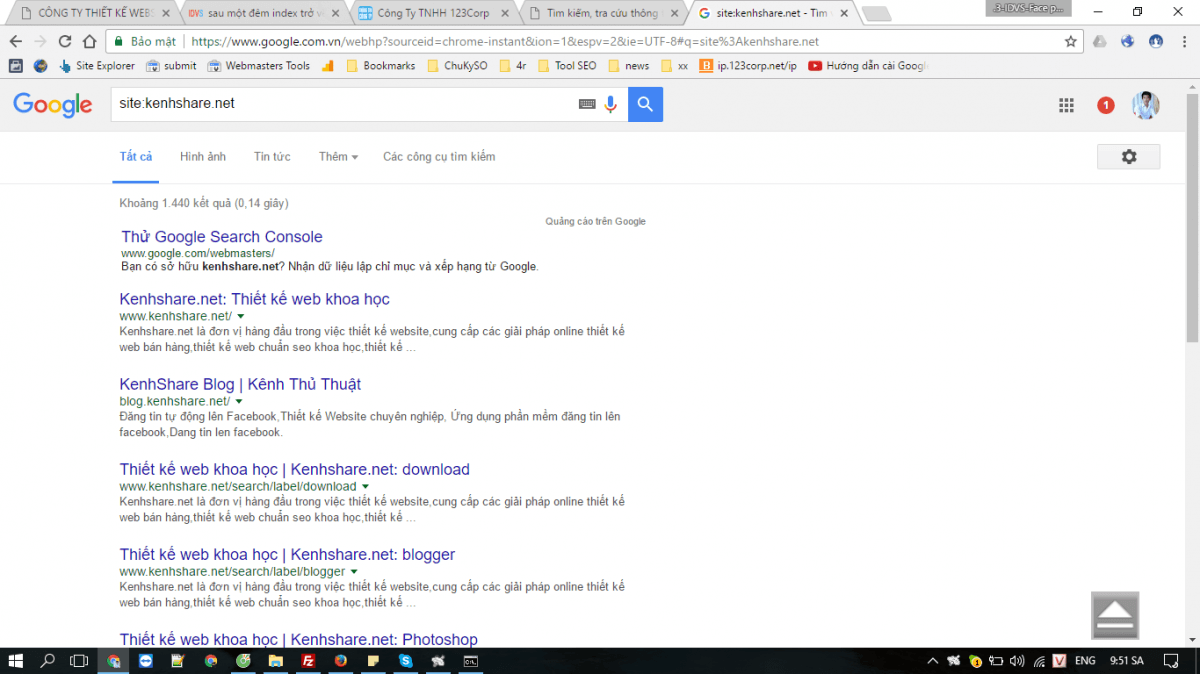Viewport: 1200px width, 674px height.
Task: Open dropdown arrow beside www.kenhshare.net/
Action: [x=241, y=317]
